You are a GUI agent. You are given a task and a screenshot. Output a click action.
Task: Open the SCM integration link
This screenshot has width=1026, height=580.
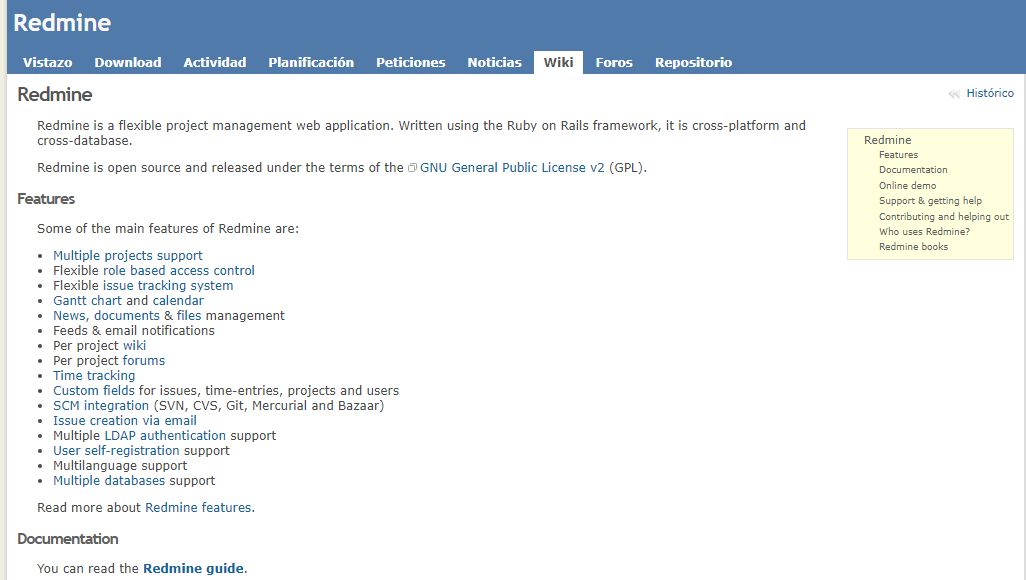pyautogui.click(x=101, y=406)
